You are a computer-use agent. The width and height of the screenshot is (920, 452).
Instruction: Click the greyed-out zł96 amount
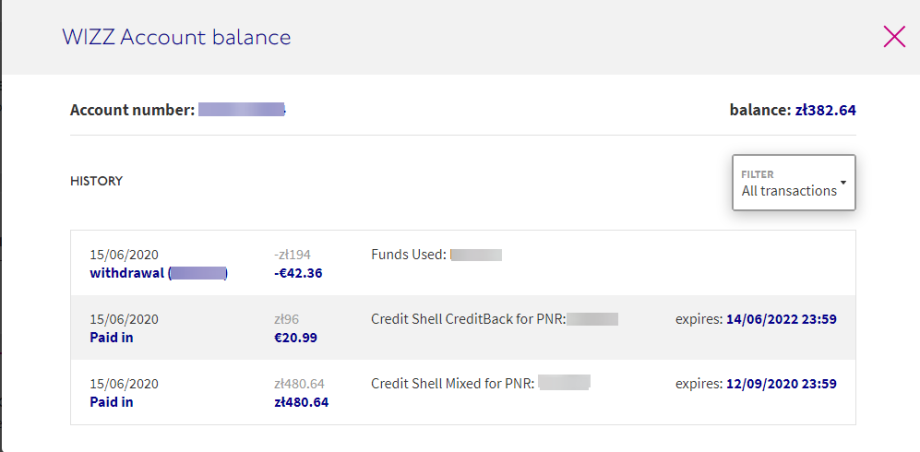point(287,320)
